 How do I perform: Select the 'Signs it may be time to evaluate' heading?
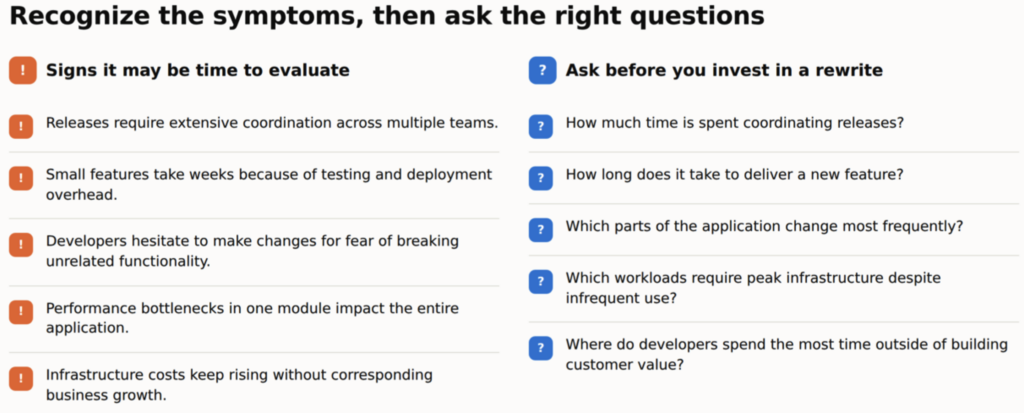[198, 71]
